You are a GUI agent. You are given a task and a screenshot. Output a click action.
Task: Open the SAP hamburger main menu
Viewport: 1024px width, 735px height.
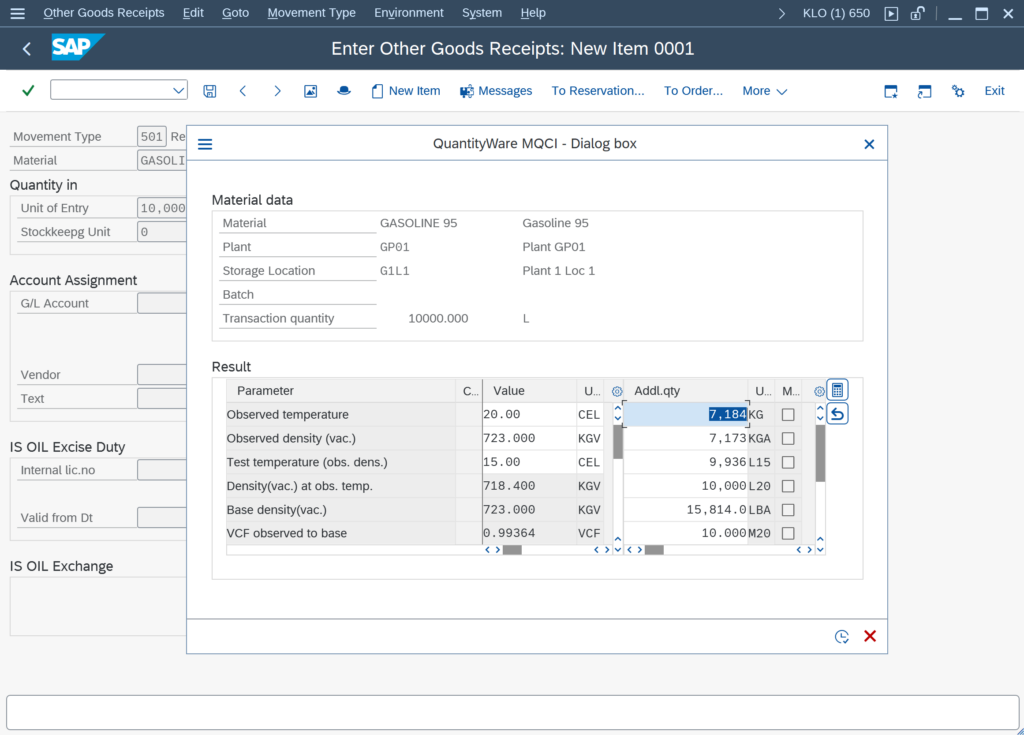(x=18, y=13)
